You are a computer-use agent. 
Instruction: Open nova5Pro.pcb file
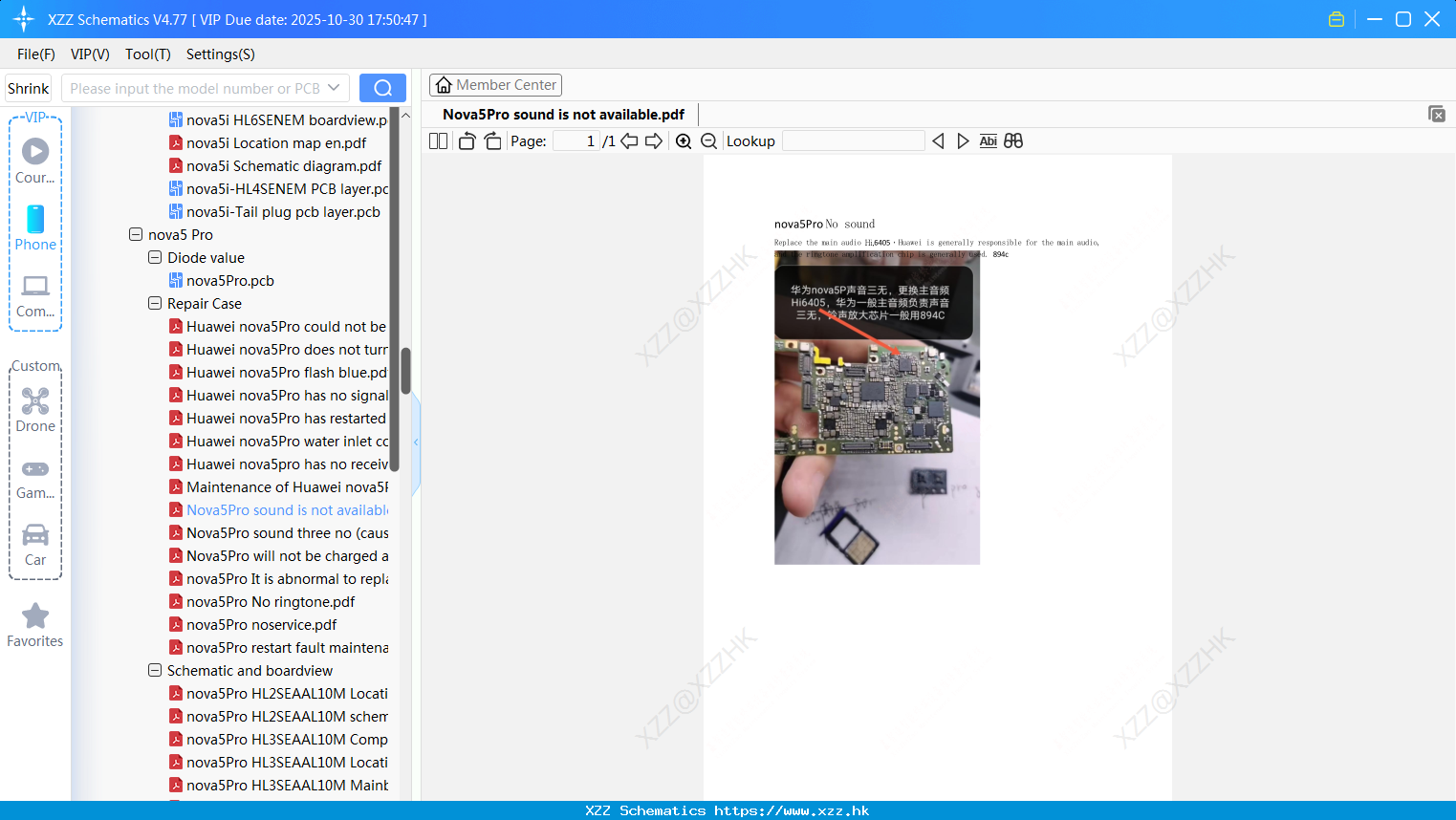(230, 280)
